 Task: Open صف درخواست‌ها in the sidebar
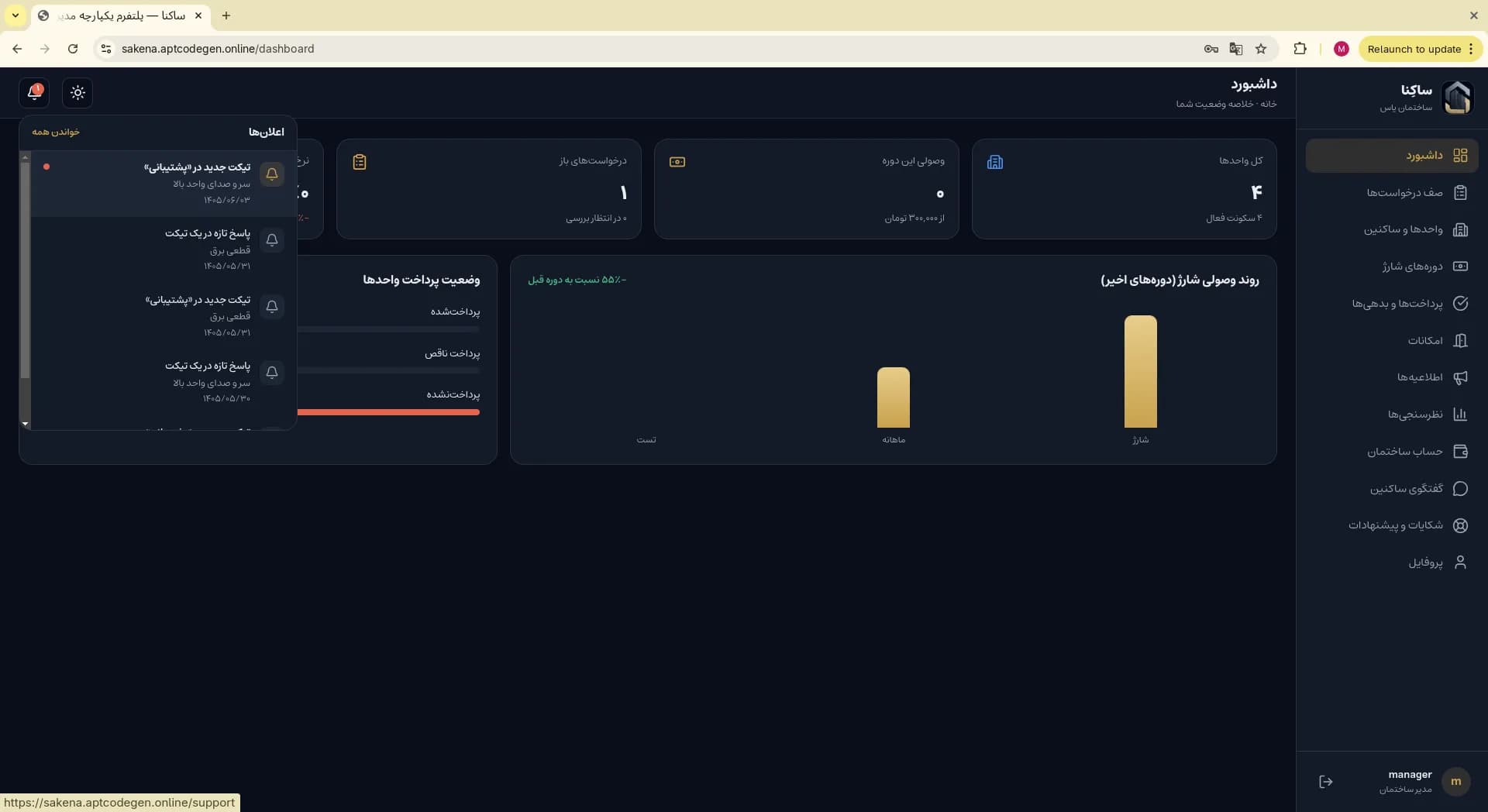click(1392, 193)
